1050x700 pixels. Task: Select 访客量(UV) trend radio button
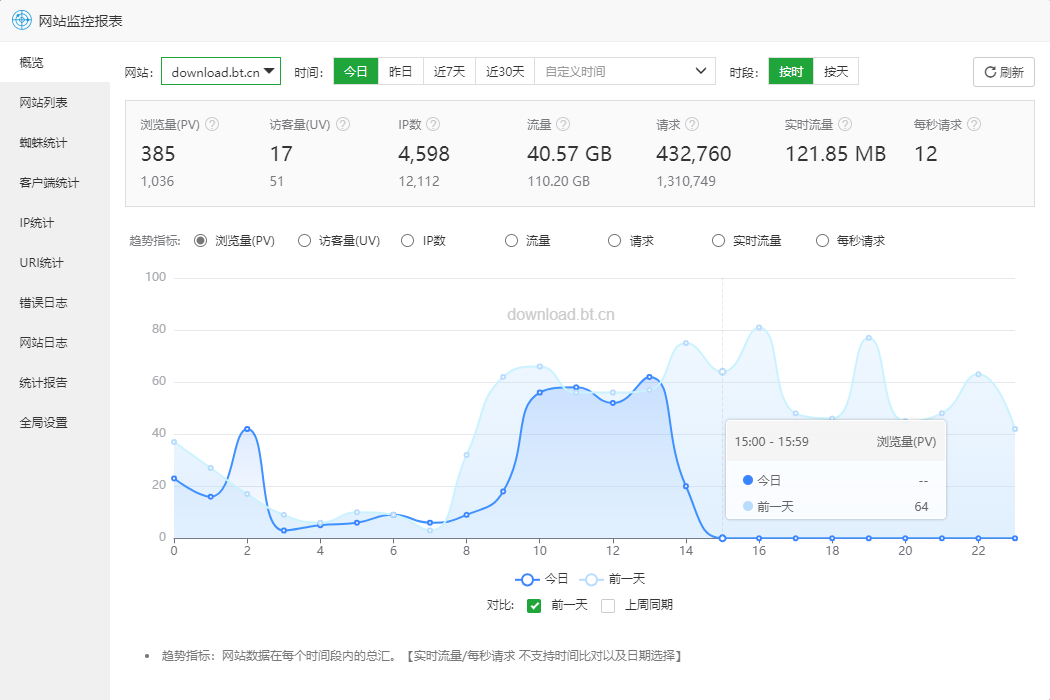point(304,240)
